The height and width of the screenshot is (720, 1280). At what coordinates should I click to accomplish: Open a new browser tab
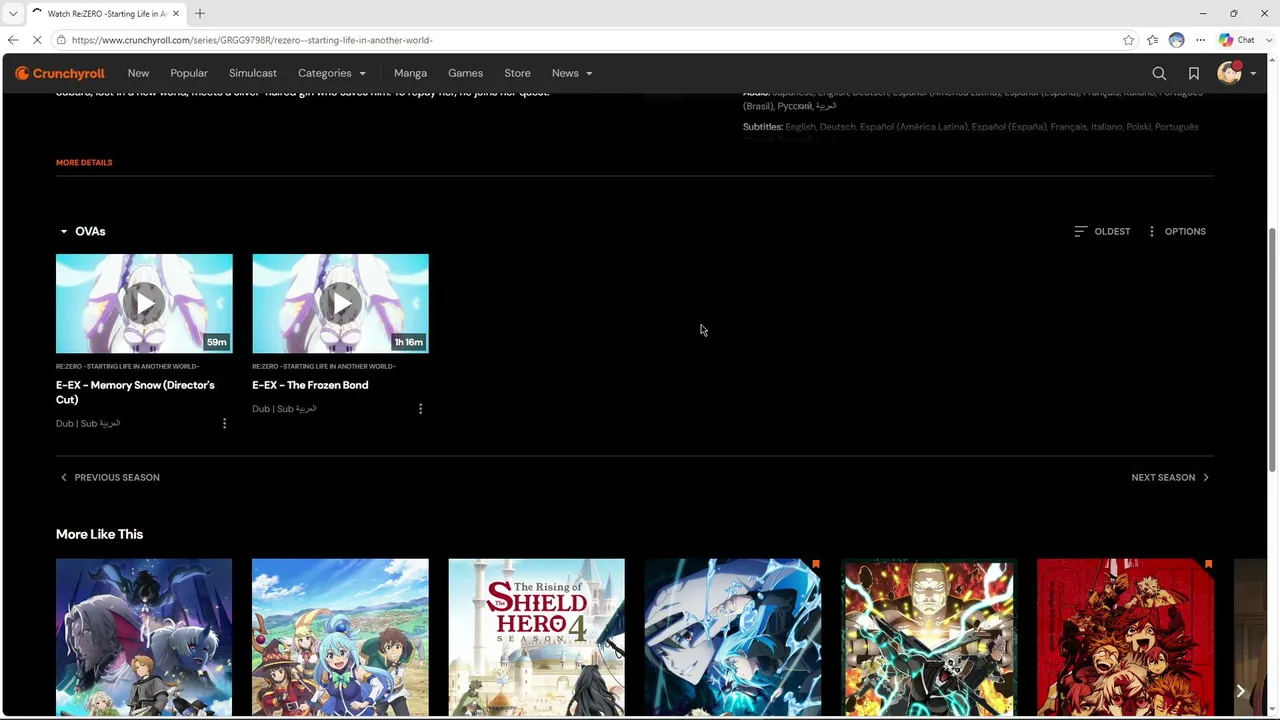click(200, 13)
